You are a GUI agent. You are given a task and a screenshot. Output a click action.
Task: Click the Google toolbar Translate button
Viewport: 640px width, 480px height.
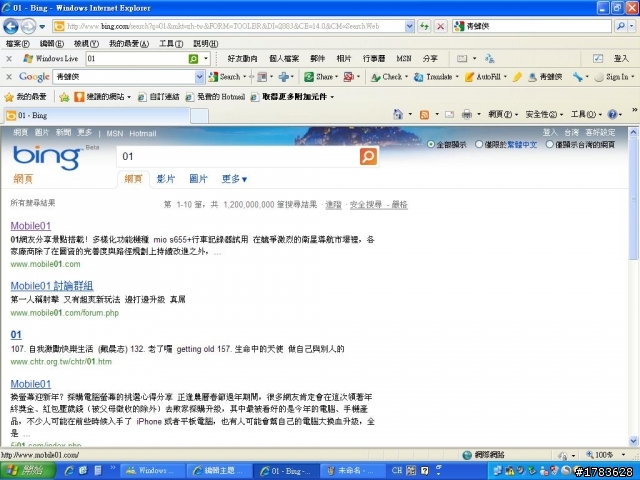(x=434, y=77)
